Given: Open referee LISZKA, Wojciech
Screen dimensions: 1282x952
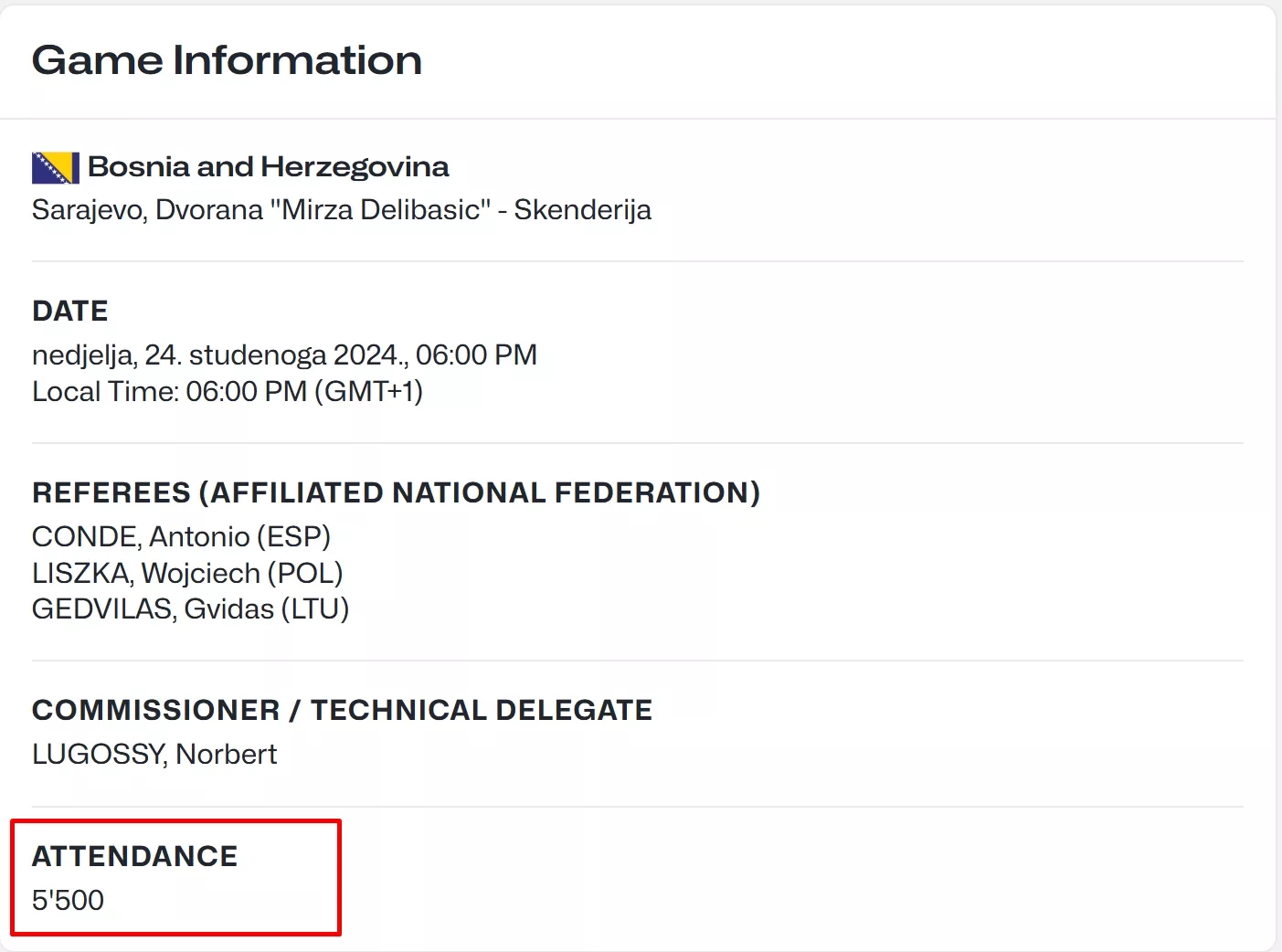Looking at the screenshot, I should point(146,573).
